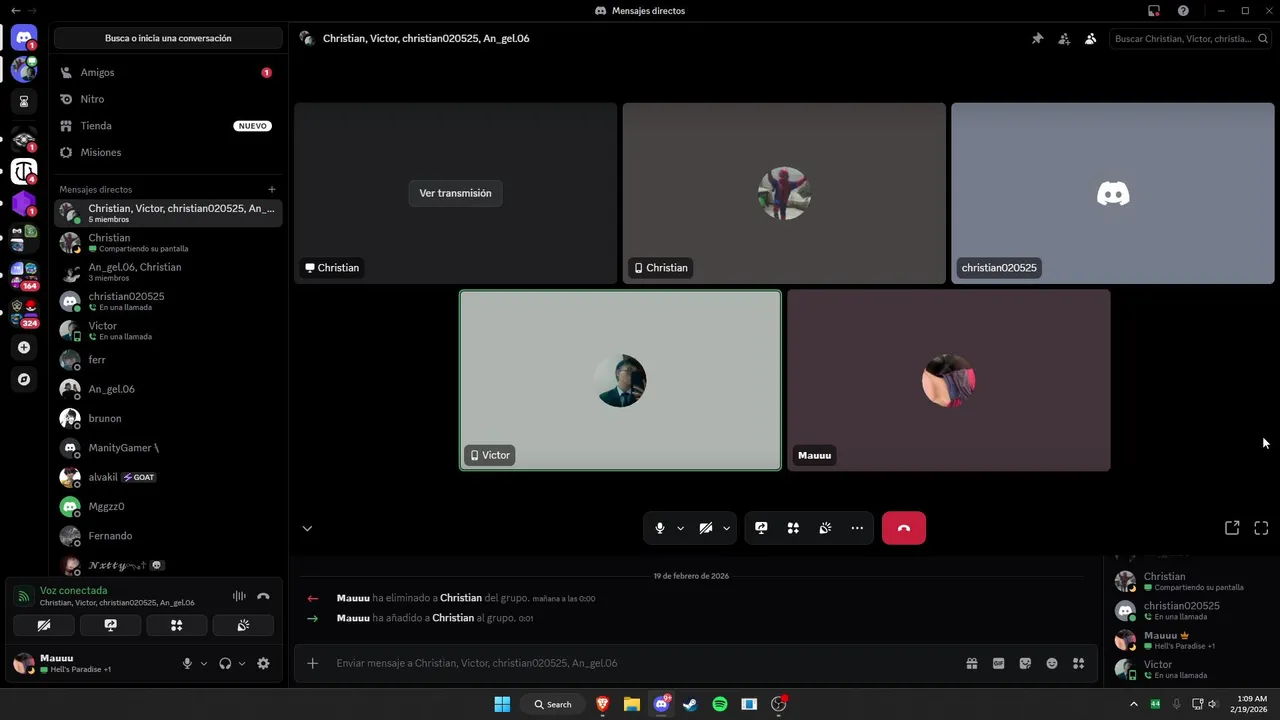Open the inbox icon in title bar
Screen dimensions: 1280x720
point(1154,10)
